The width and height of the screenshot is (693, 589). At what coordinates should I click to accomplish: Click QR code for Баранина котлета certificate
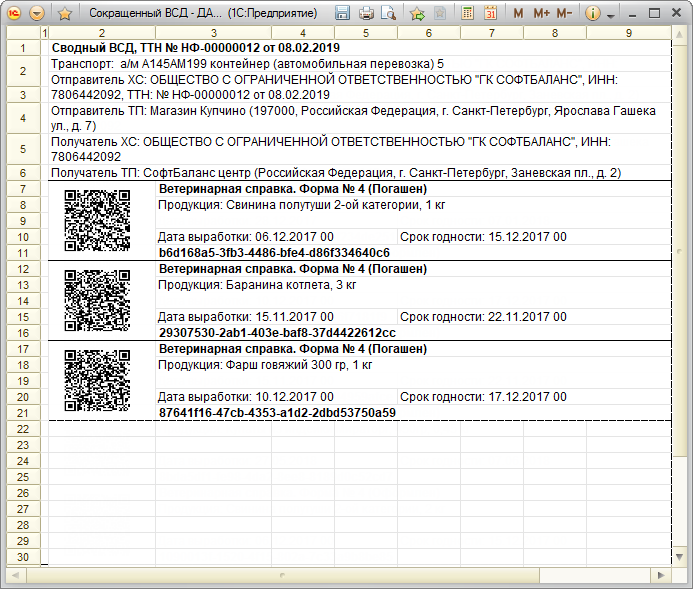(x=97, y=300)
